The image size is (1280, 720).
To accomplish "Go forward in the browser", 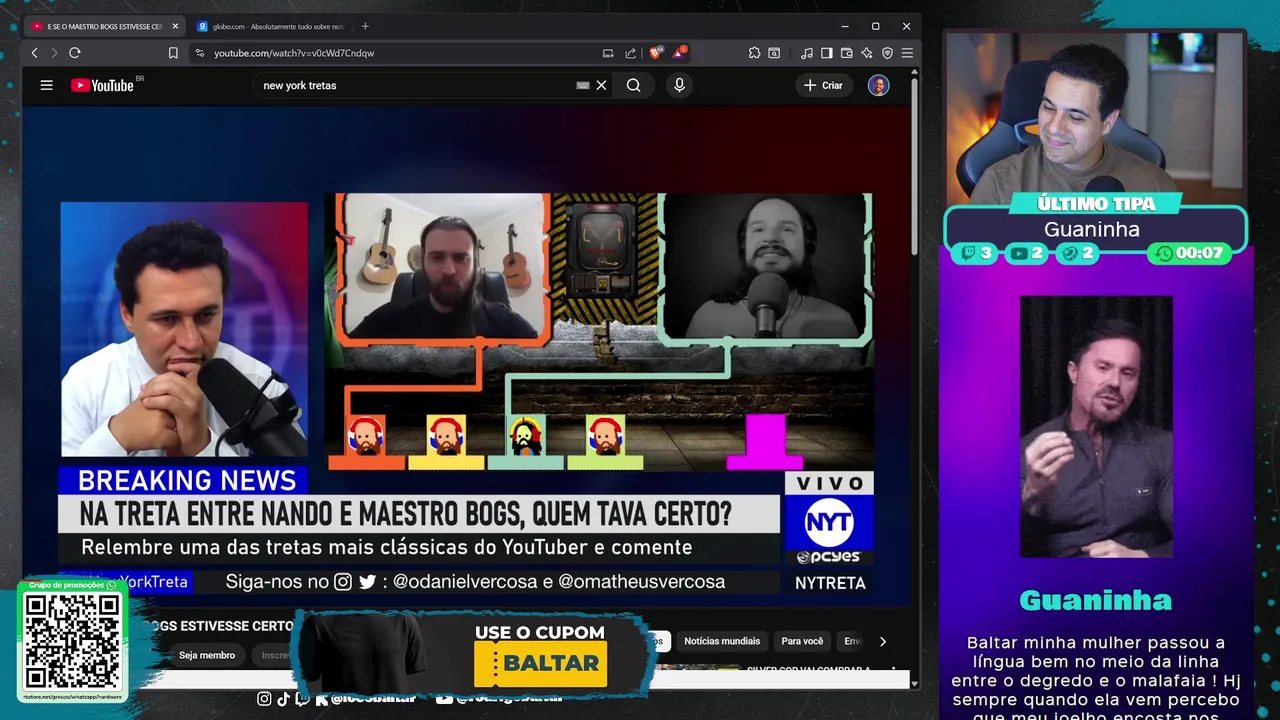I will (x=54, y=53).
